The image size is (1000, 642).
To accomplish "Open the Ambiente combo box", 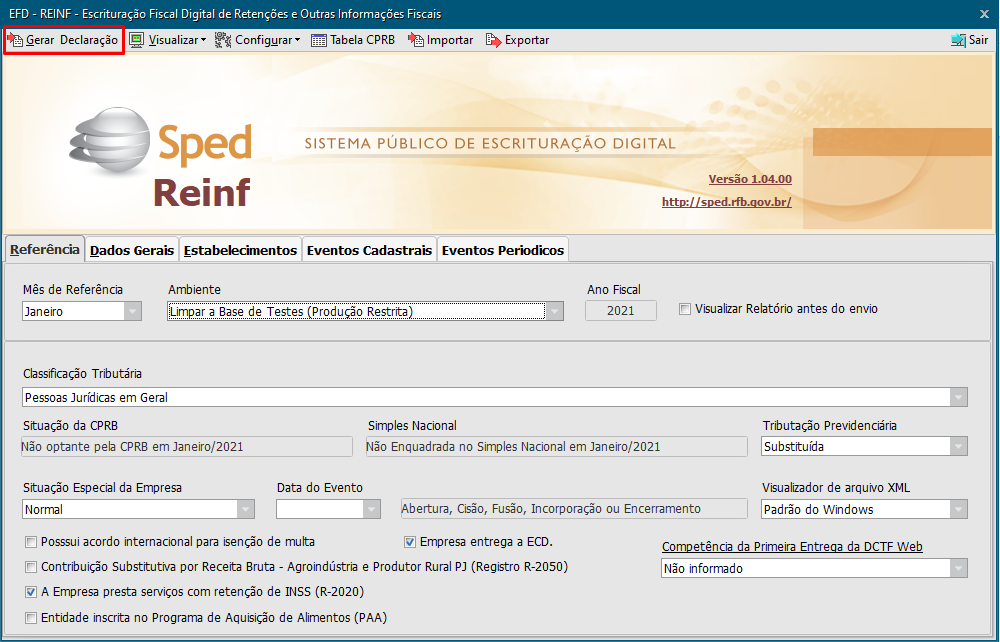I will (x=554, y=311).
